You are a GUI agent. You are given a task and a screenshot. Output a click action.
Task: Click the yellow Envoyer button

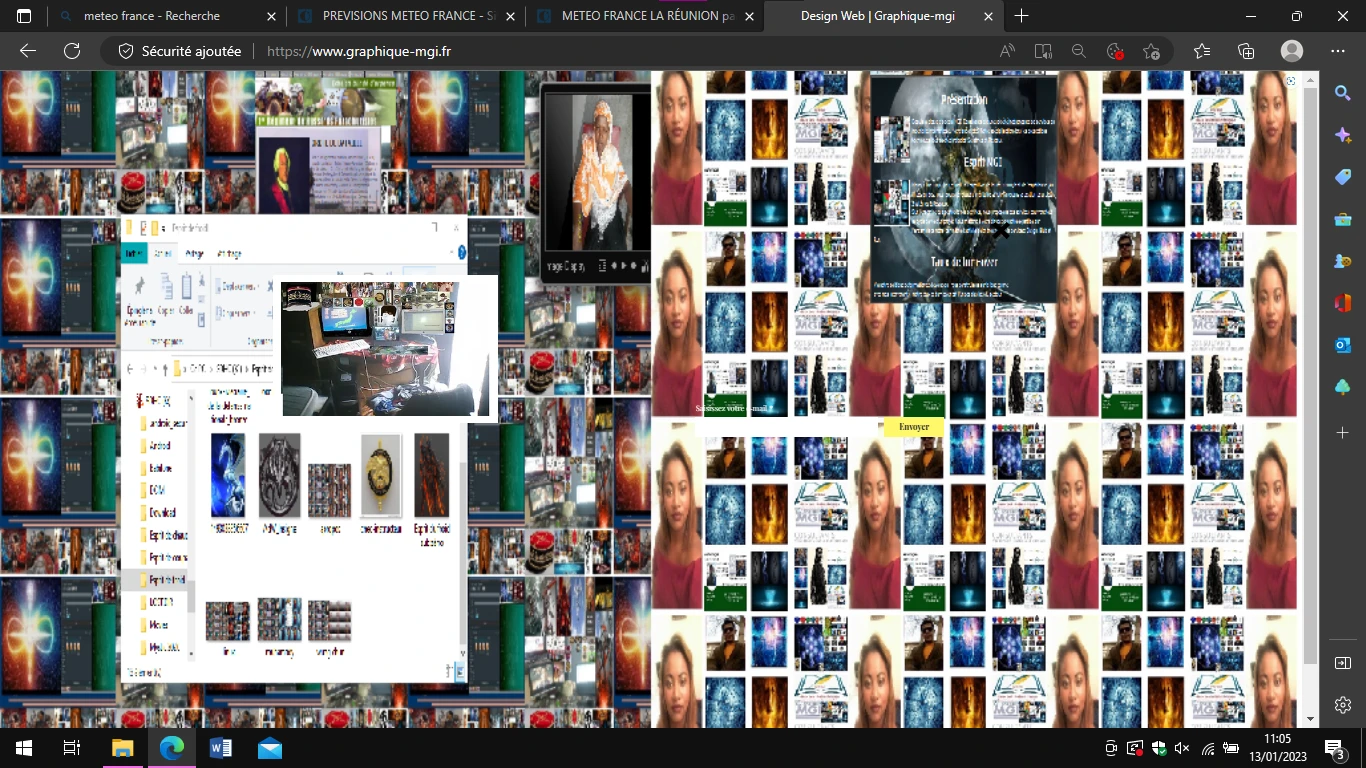[913, 427]
